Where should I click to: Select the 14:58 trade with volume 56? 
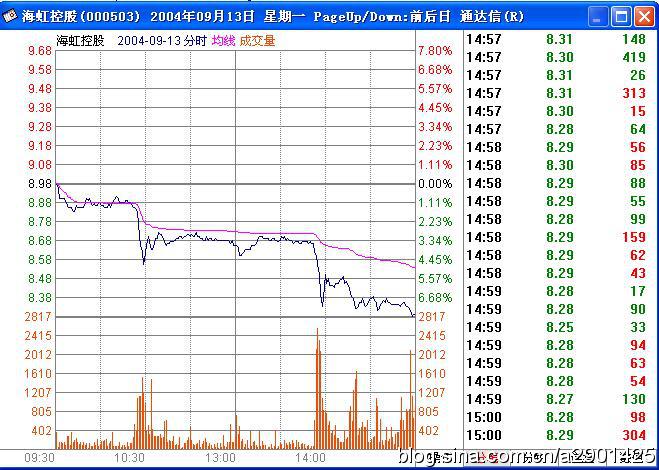556,147
